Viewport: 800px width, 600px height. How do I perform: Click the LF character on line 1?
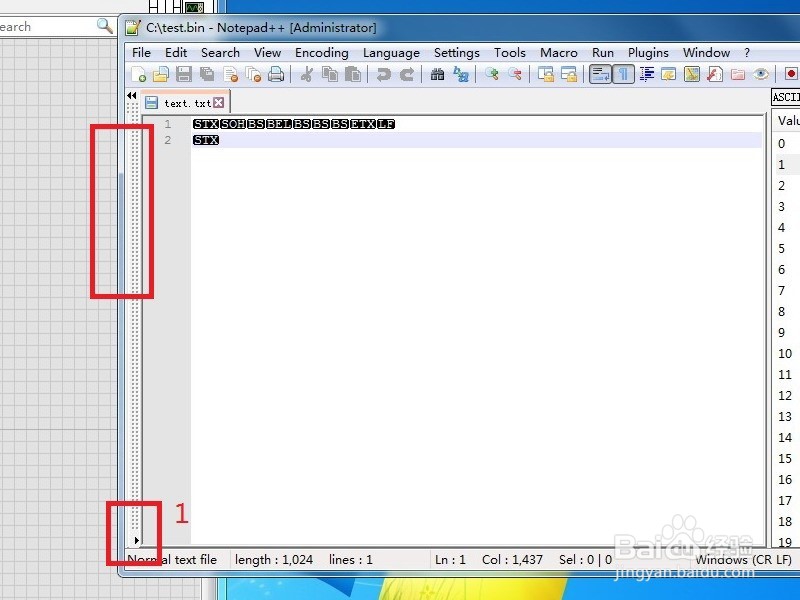tap(386, 124)
